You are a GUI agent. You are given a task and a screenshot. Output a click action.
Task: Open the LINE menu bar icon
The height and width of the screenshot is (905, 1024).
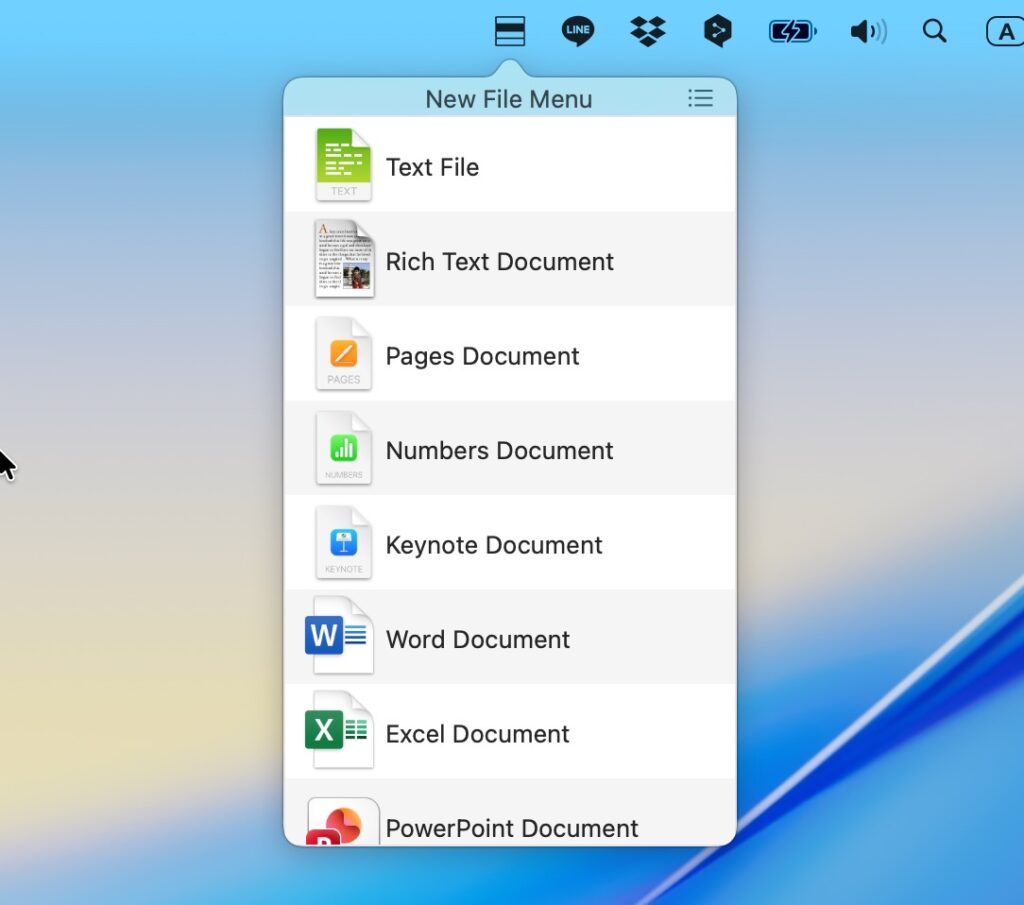tap(578, 32)
